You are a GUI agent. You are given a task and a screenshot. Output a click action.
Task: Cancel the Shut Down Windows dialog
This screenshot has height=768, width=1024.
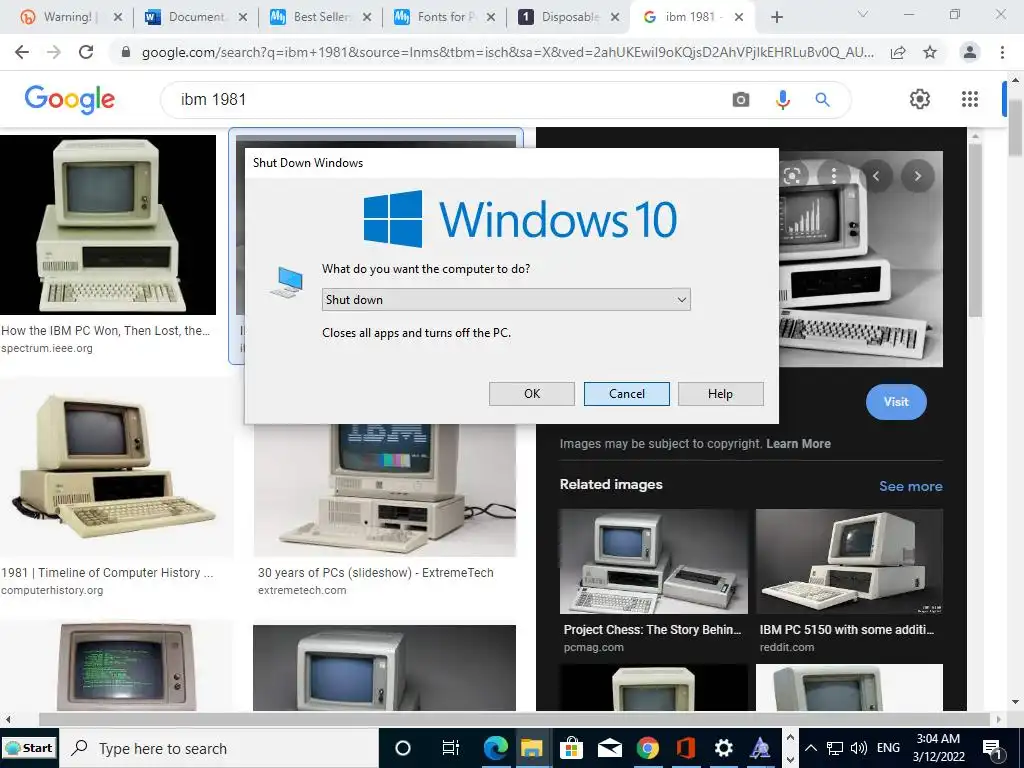click(x=626, y=394)
